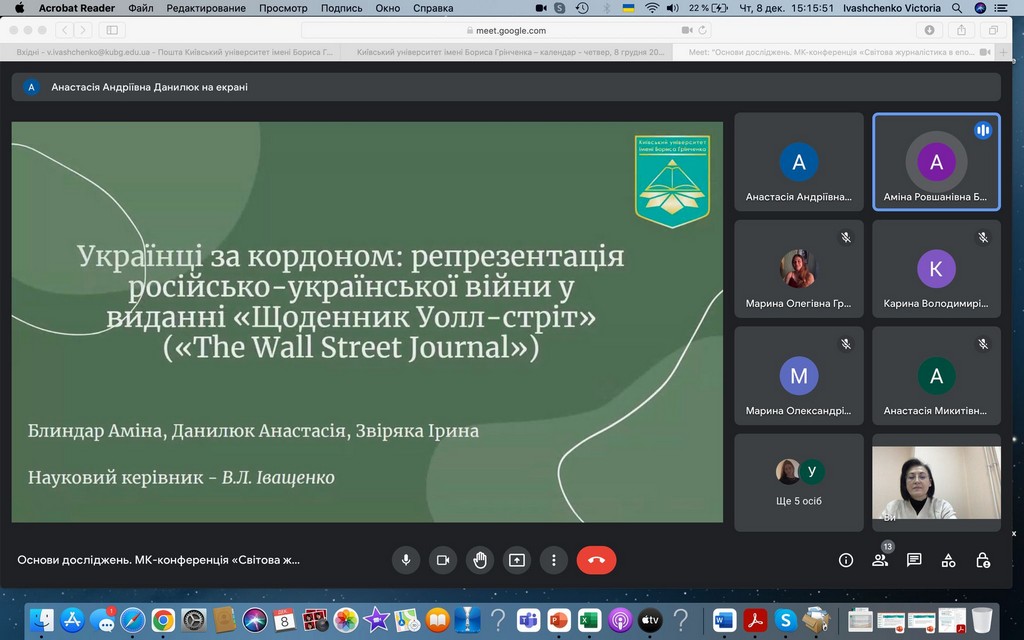This screenshot has height=640, width=1024.
Task: Click the meet.google.com address bar
Action: 510,30
